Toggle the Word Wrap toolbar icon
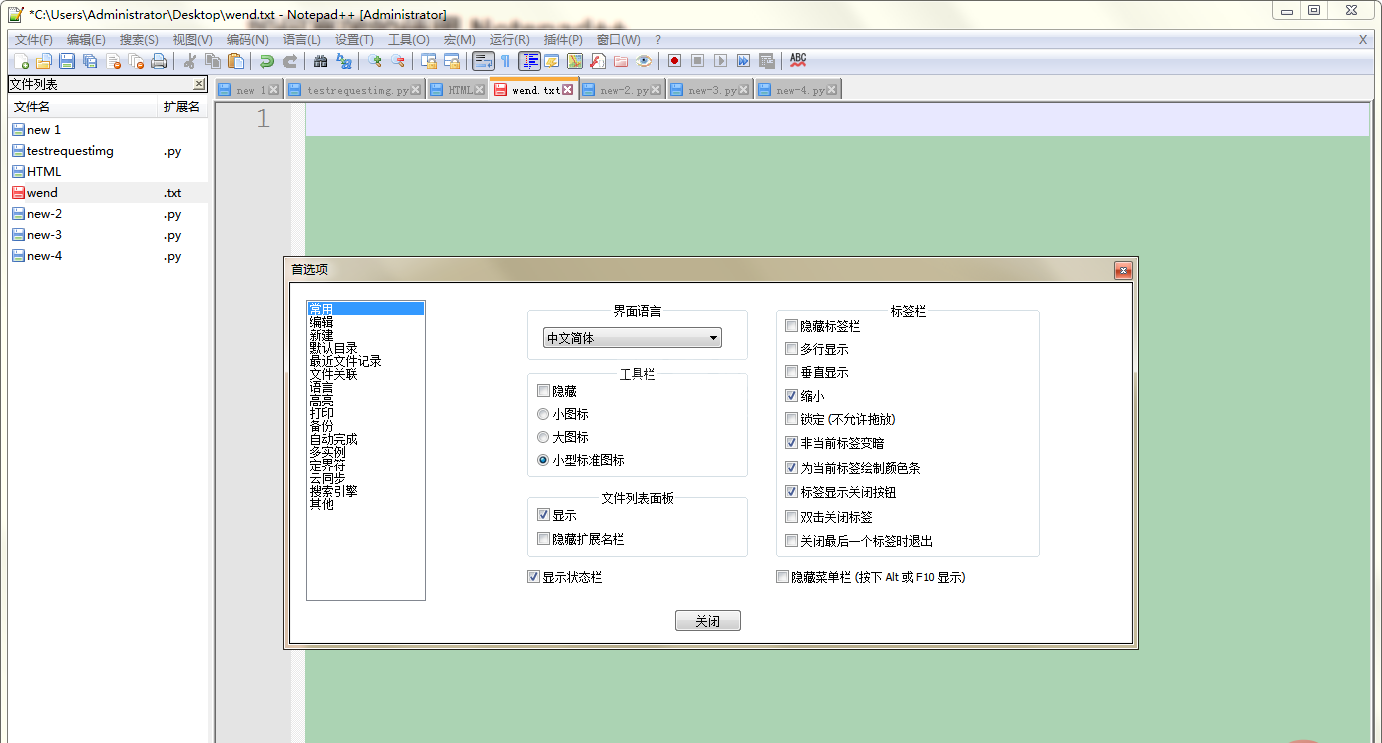 (484, 61)
